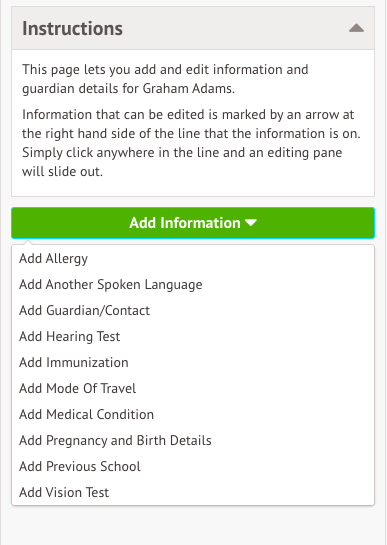Click the Instructions panel heading text
This screenshot has height=545, width=387.
72,29
